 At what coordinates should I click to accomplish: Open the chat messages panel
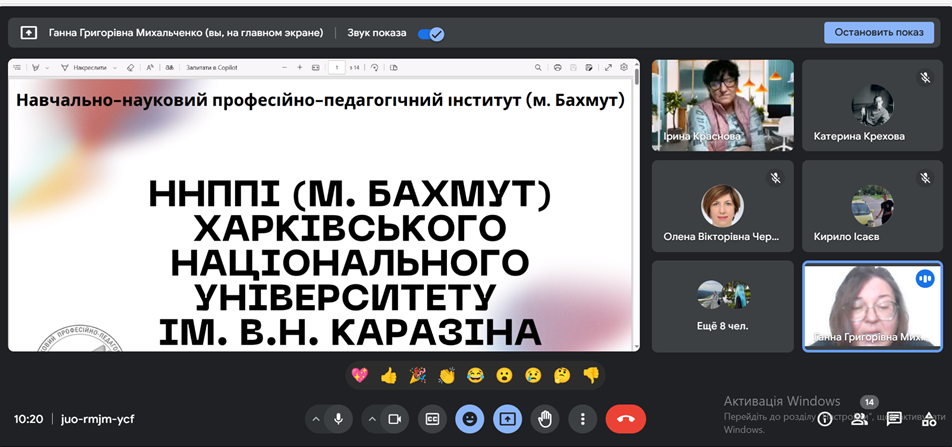[894, 418]
